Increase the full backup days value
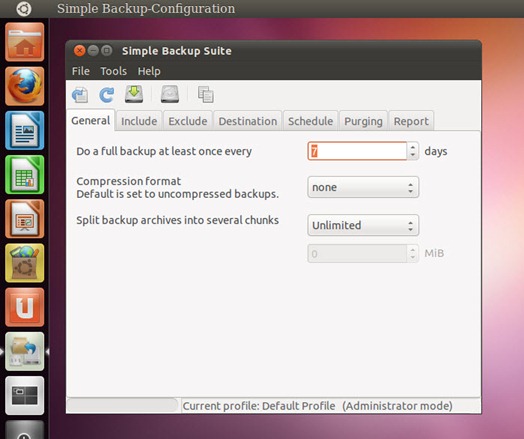 pos(413,147)
